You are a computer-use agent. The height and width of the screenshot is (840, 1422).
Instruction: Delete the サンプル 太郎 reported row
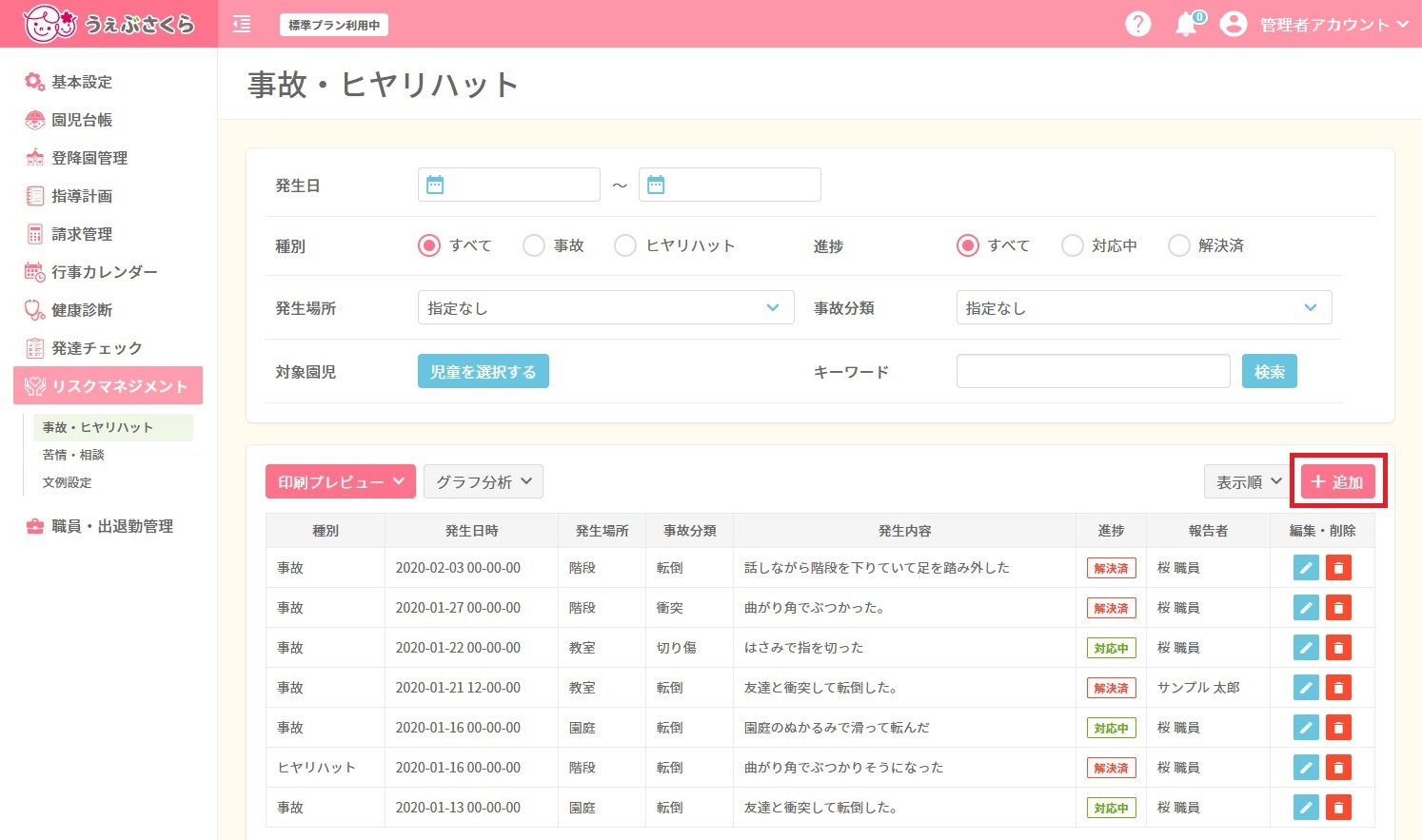tap(1338, 688)
